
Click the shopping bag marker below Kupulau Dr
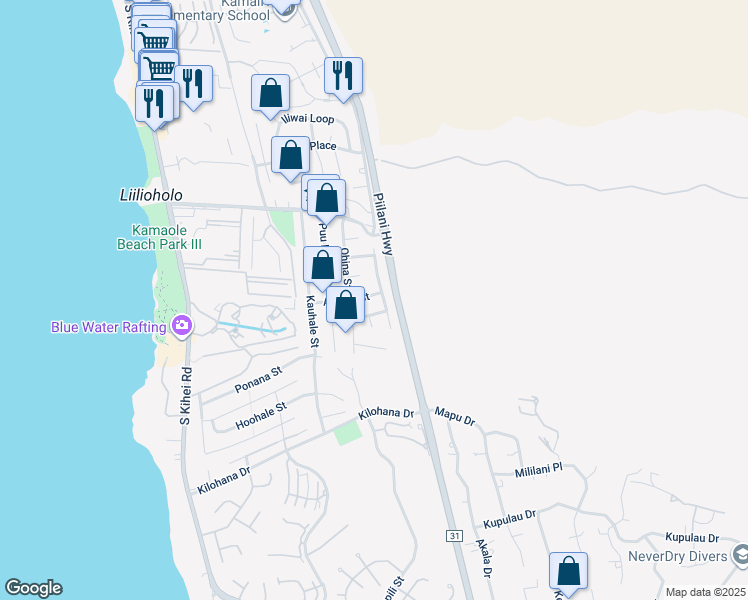[x=568, y=572]
